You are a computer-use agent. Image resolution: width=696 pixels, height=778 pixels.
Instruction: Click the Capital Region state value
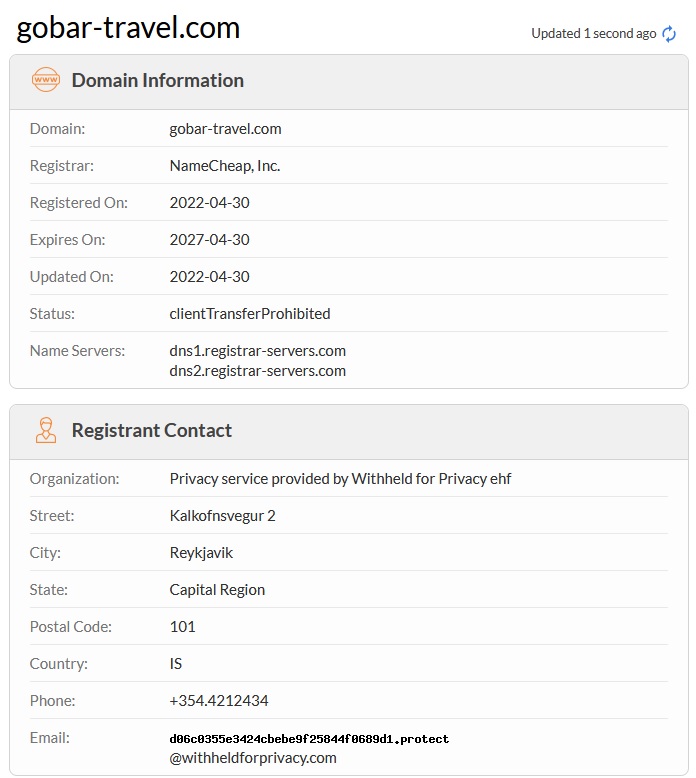pos(217,590)
